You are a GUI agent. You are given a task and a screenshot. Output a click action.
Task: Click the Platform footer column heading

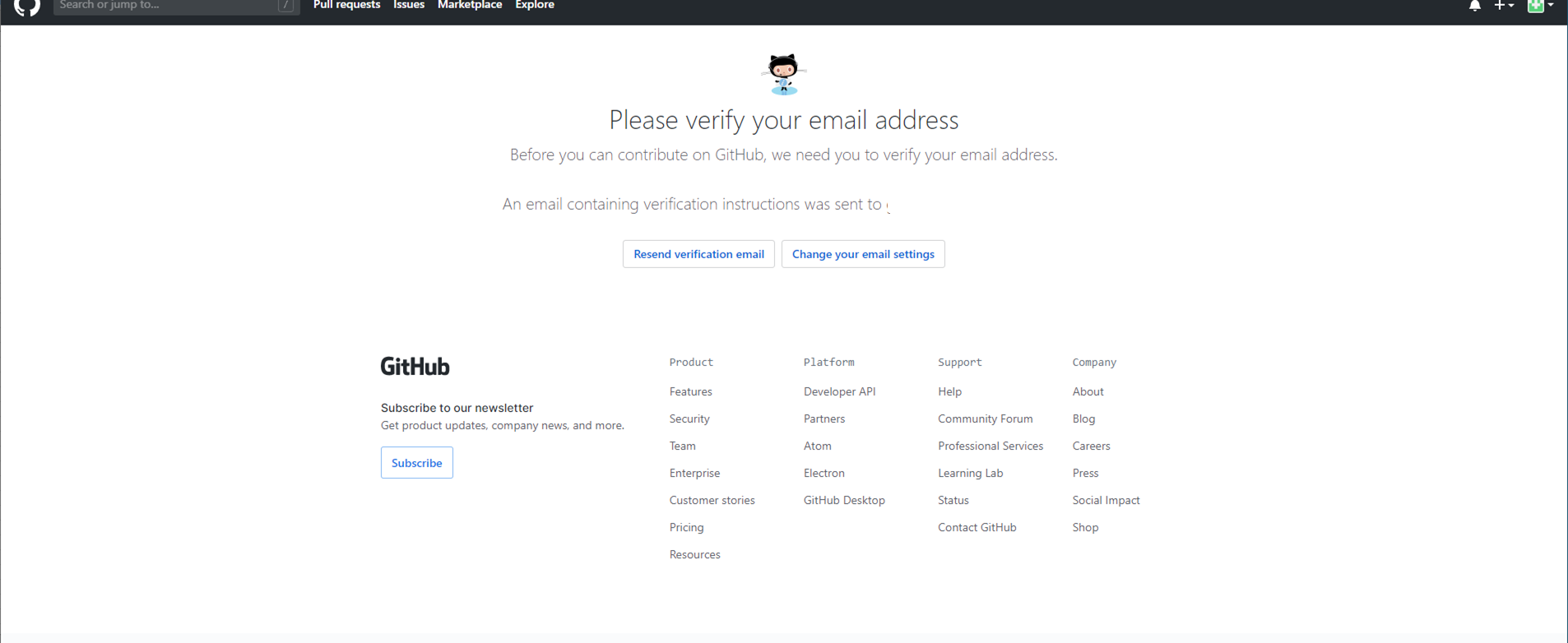point(828,363)
